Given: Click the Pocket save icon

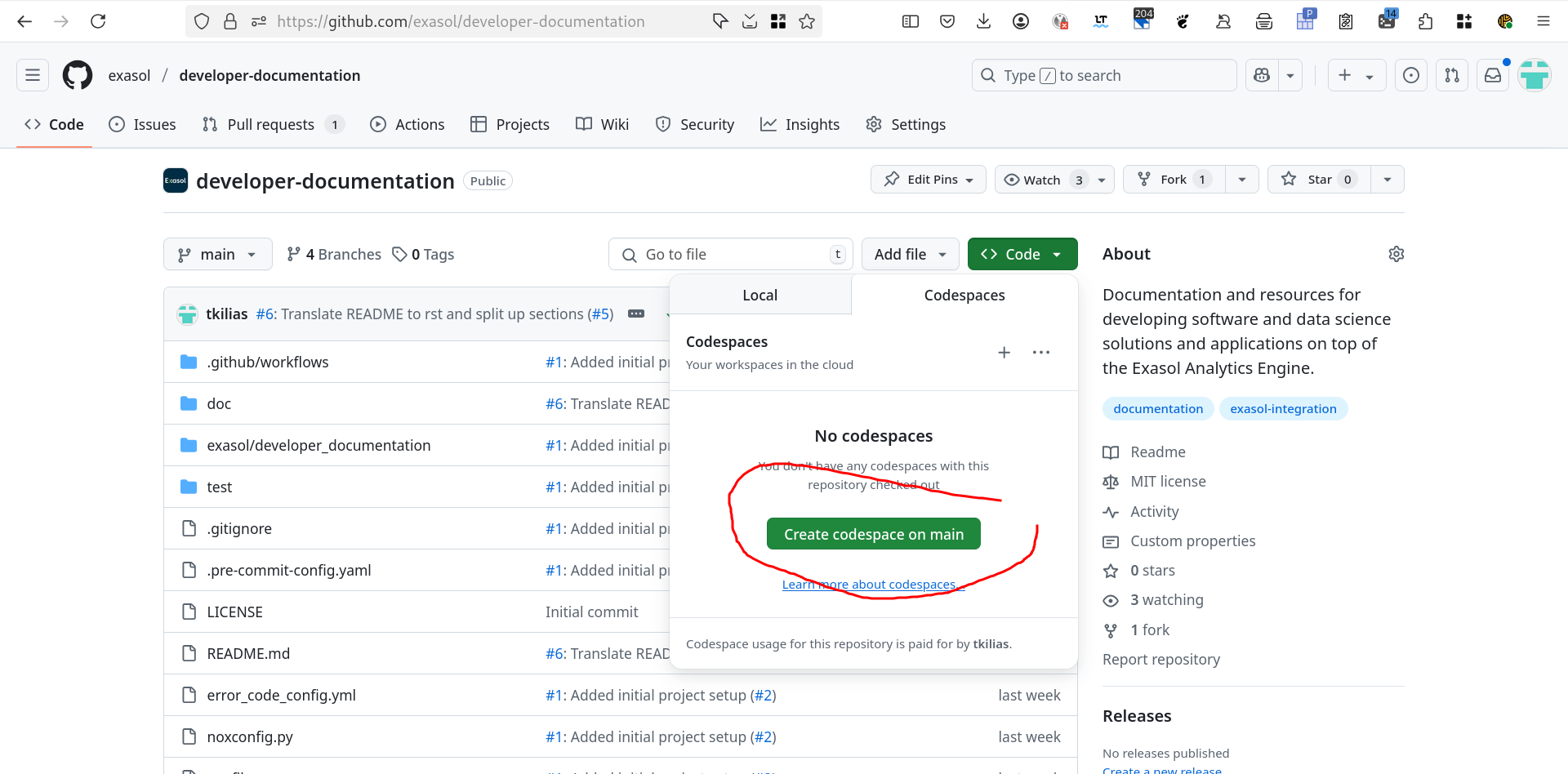Looking at the screenshot, I should click(x=947, y=21).
